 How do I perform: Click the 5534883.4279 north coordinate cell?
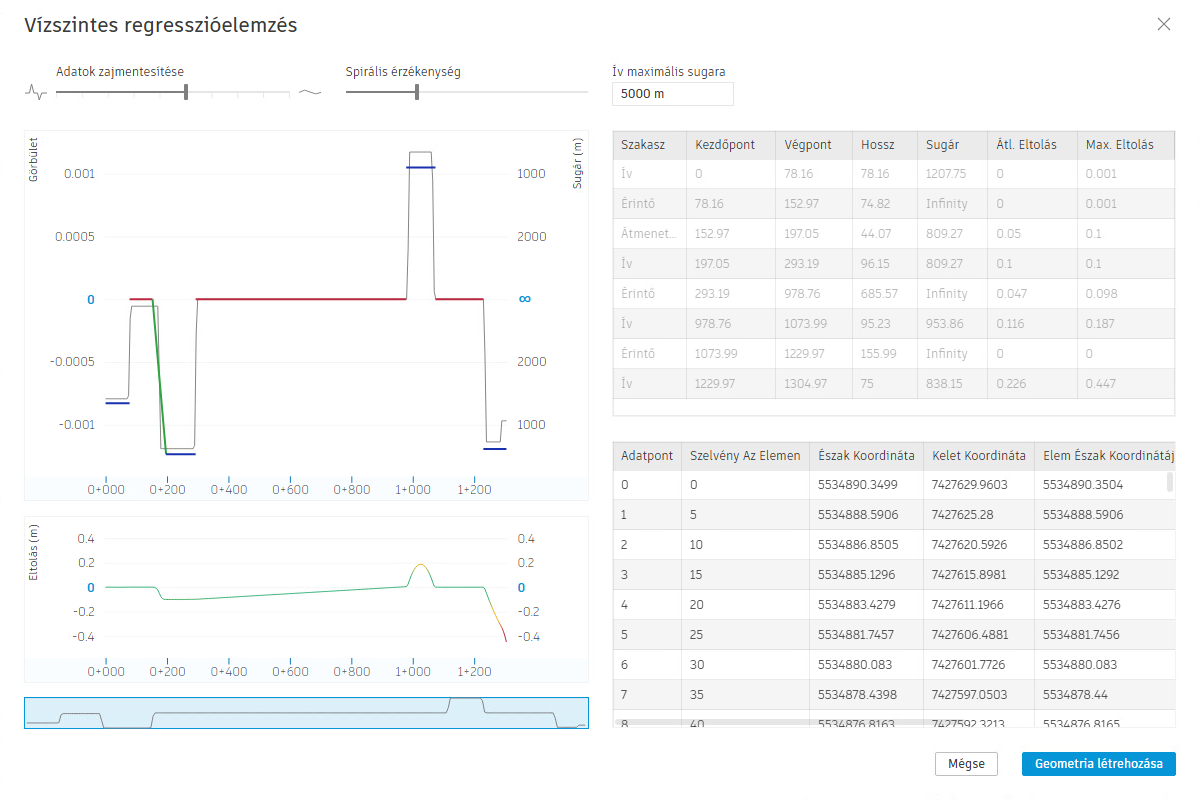[866, 605]
